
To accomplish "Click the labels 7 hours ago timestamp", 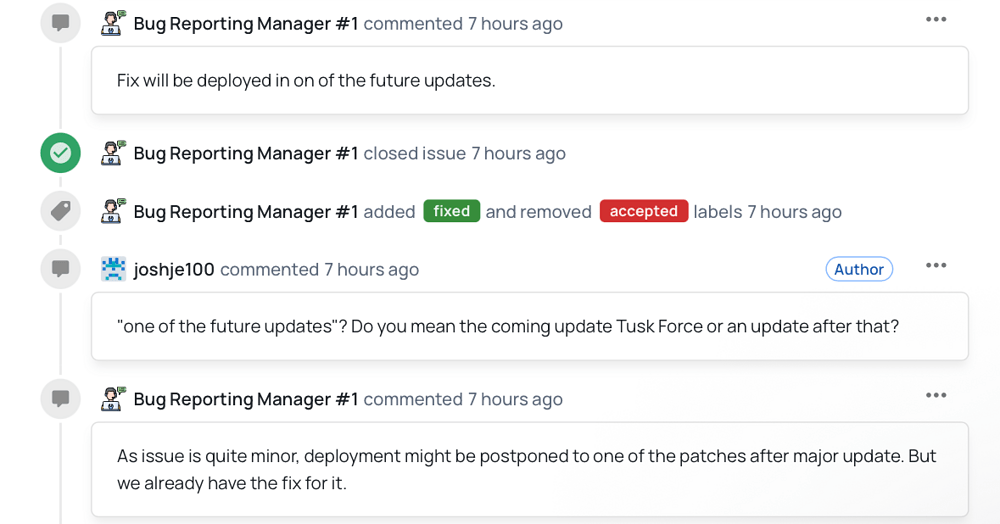I will [x=795, y=212].
